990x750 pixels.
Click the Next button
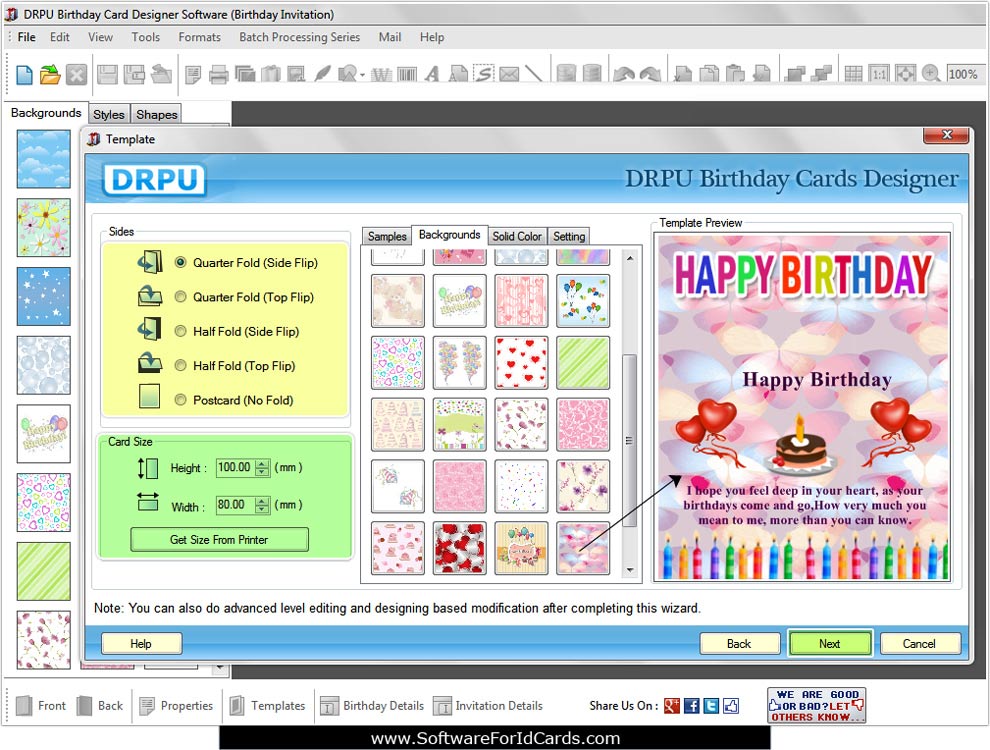(830, 643)
